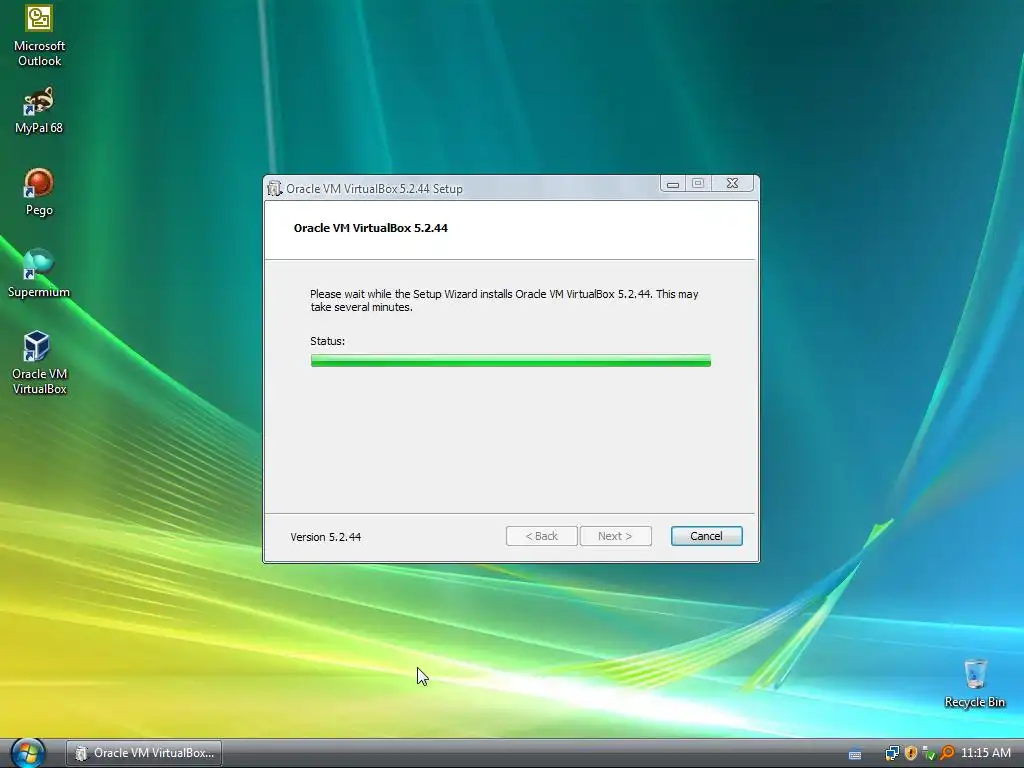Image resolution: width=1024 pixels, height=768 pixels.
Task: Open the Microsoft Outlook desktop icon
Action: click(x=39, y=35)
